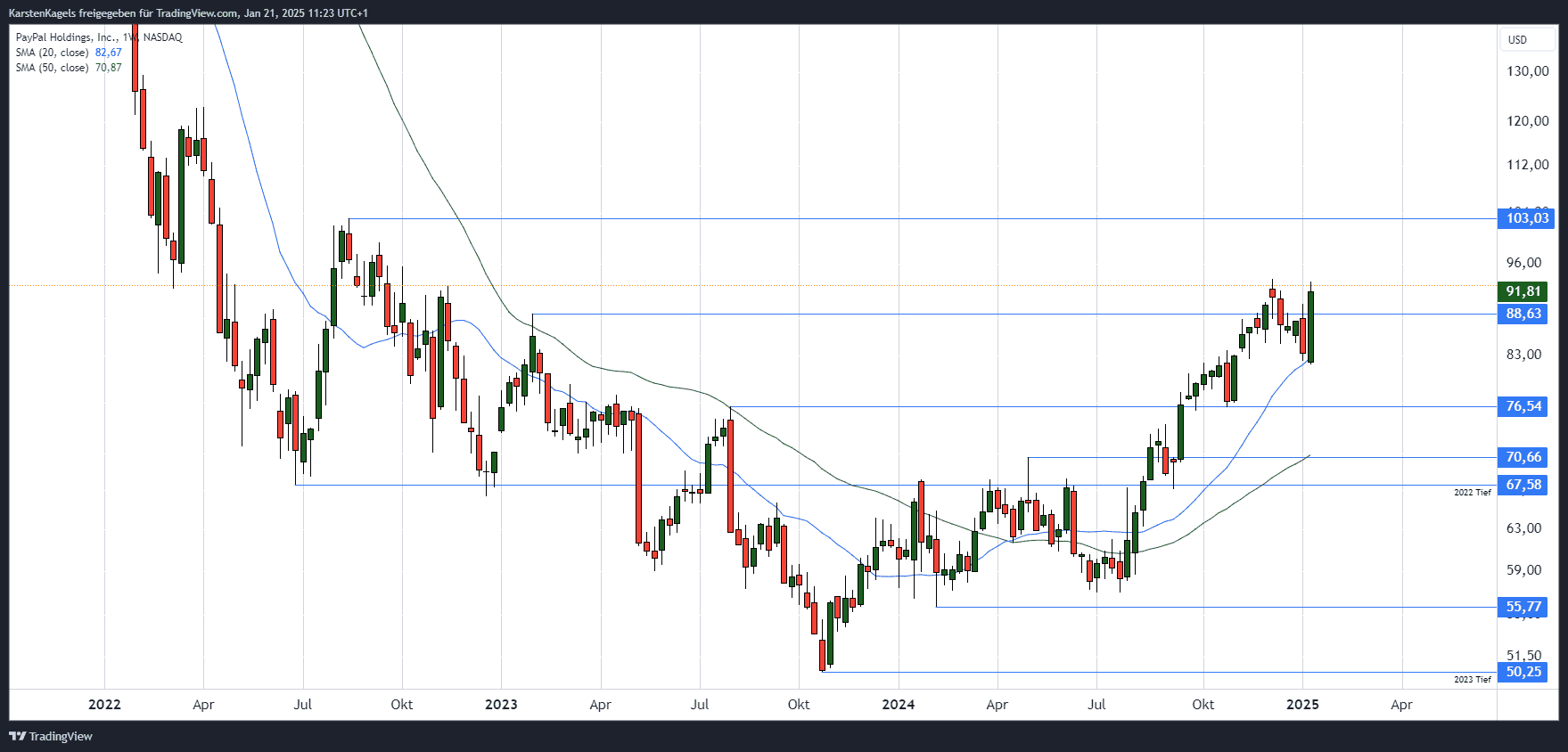Select the 55,77 price level label
The height and width of the screenshot is (752, 1568).
point(1523,607)
